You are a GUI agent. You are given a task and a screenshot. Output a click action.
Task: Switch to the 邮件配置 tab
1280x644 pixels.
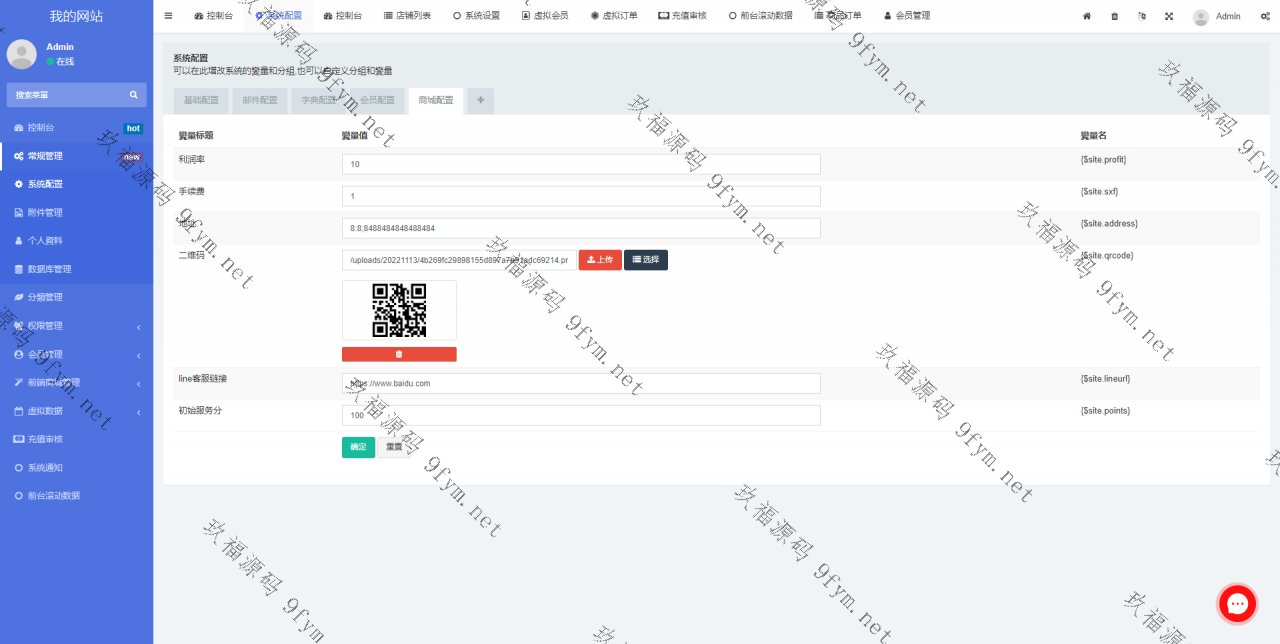coord(260,100)
